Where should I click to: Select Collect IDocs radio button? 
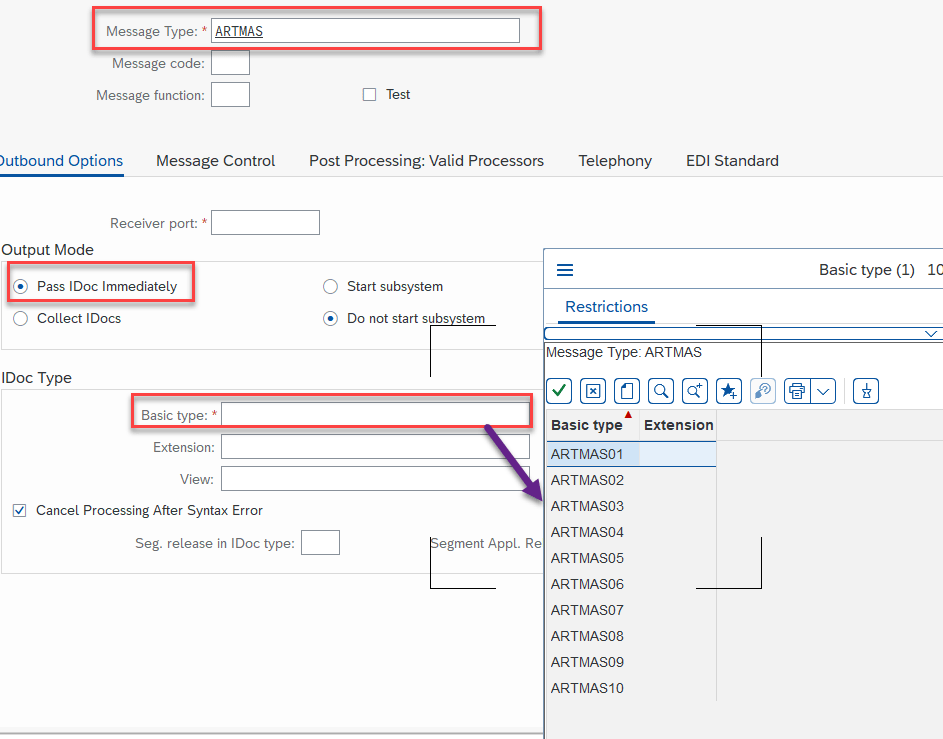(20, 318)
